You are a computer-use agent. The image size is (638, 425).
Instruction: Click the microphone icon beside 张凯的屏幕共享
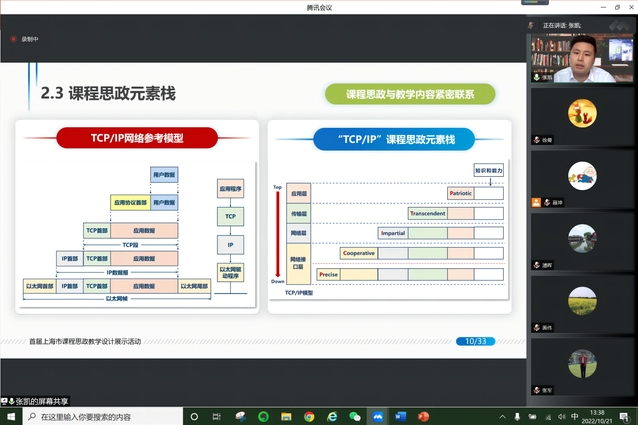point(6,400)
